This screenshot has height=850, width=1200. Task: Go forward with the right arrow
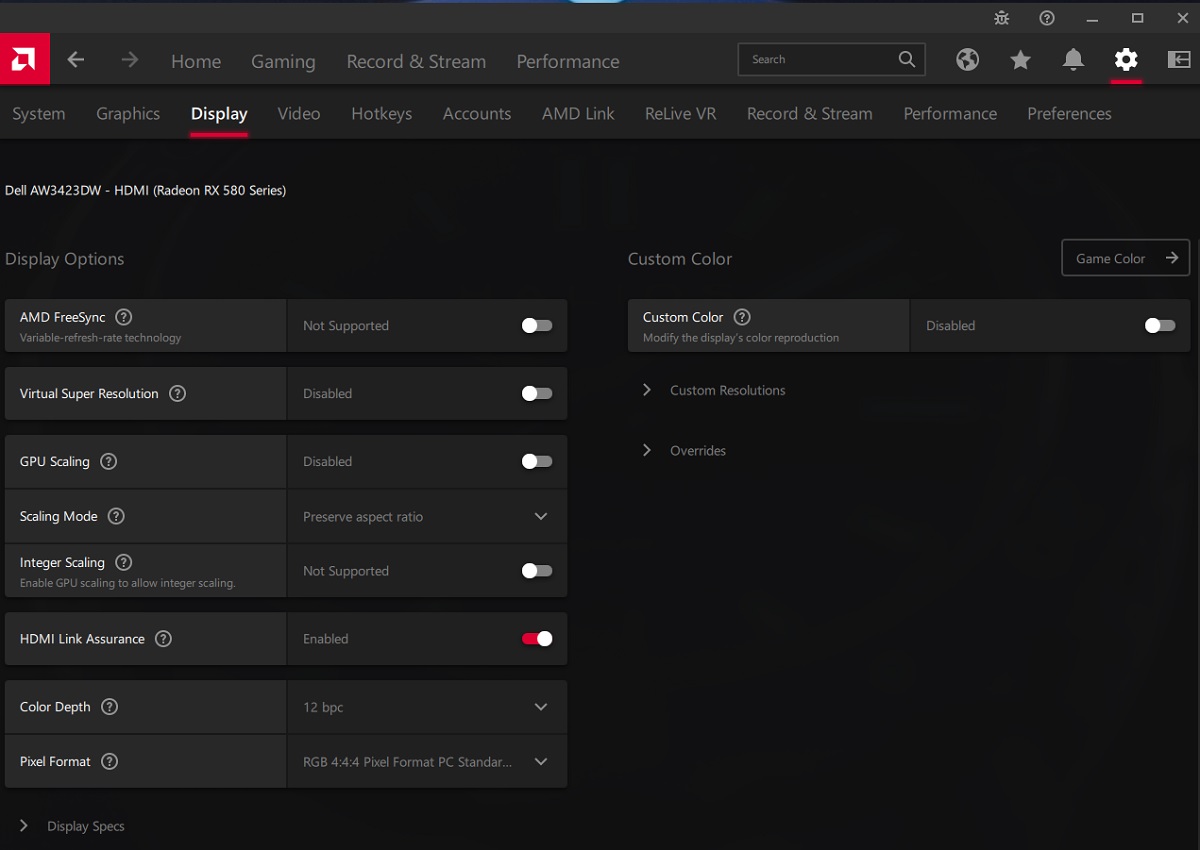130,60
